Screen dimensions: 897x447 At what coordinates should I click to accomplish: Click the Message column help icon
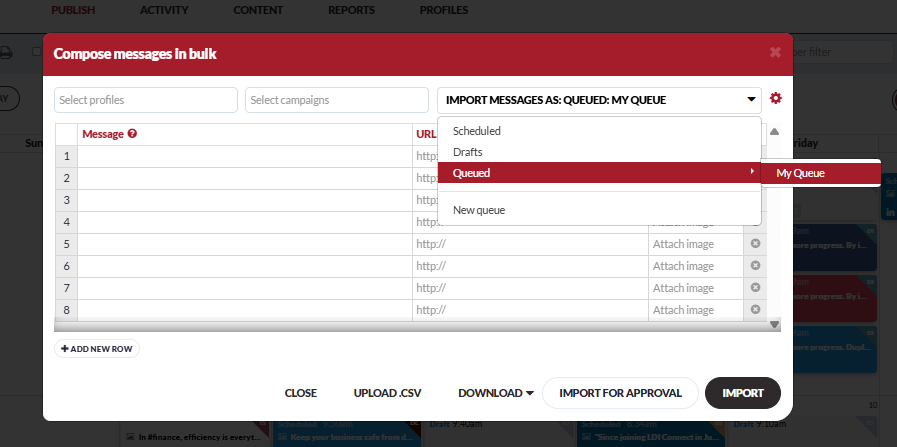(x=132, y=134)
